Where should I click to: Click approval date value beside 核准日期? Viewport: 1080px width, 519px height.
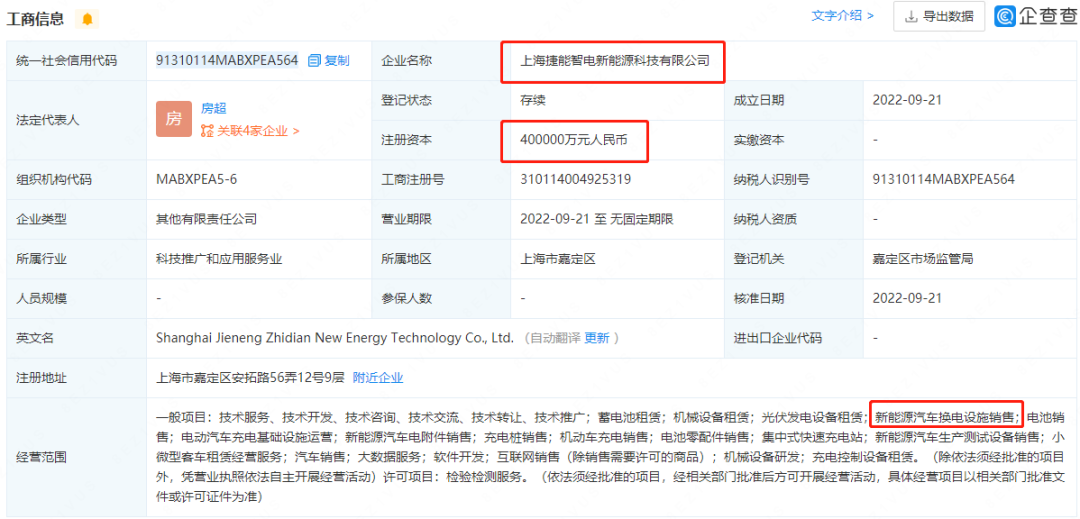point(906,299)
